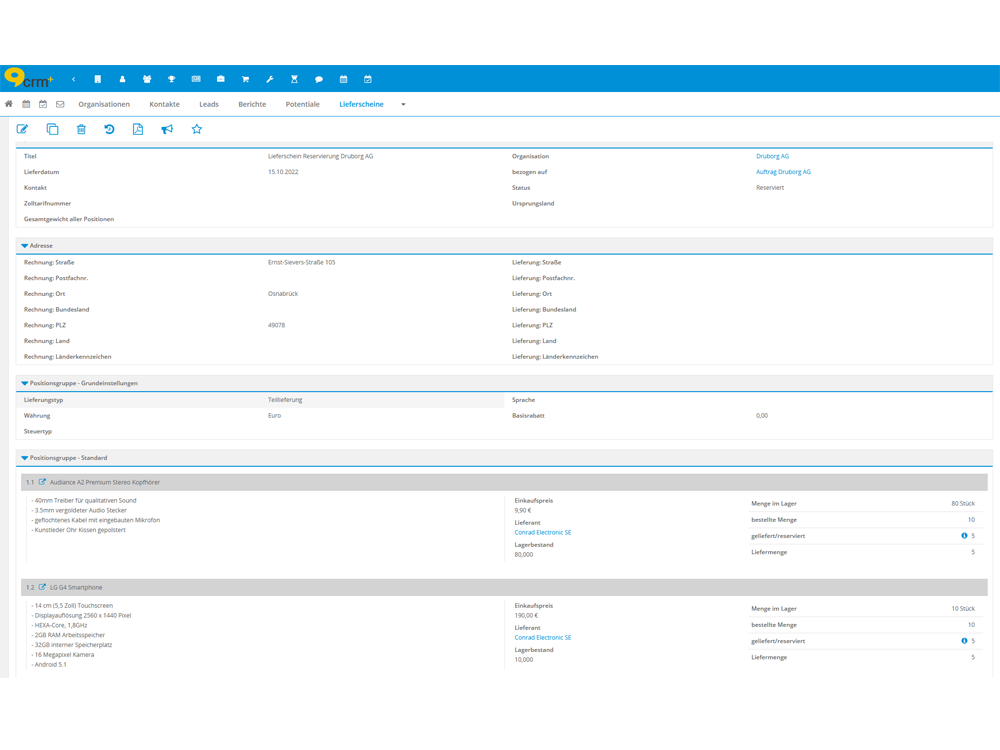Image resolution: width=1000 pixels, height=750 pixels.
Task: Duplicate the delivery note with copy icon
Action: 52,129
